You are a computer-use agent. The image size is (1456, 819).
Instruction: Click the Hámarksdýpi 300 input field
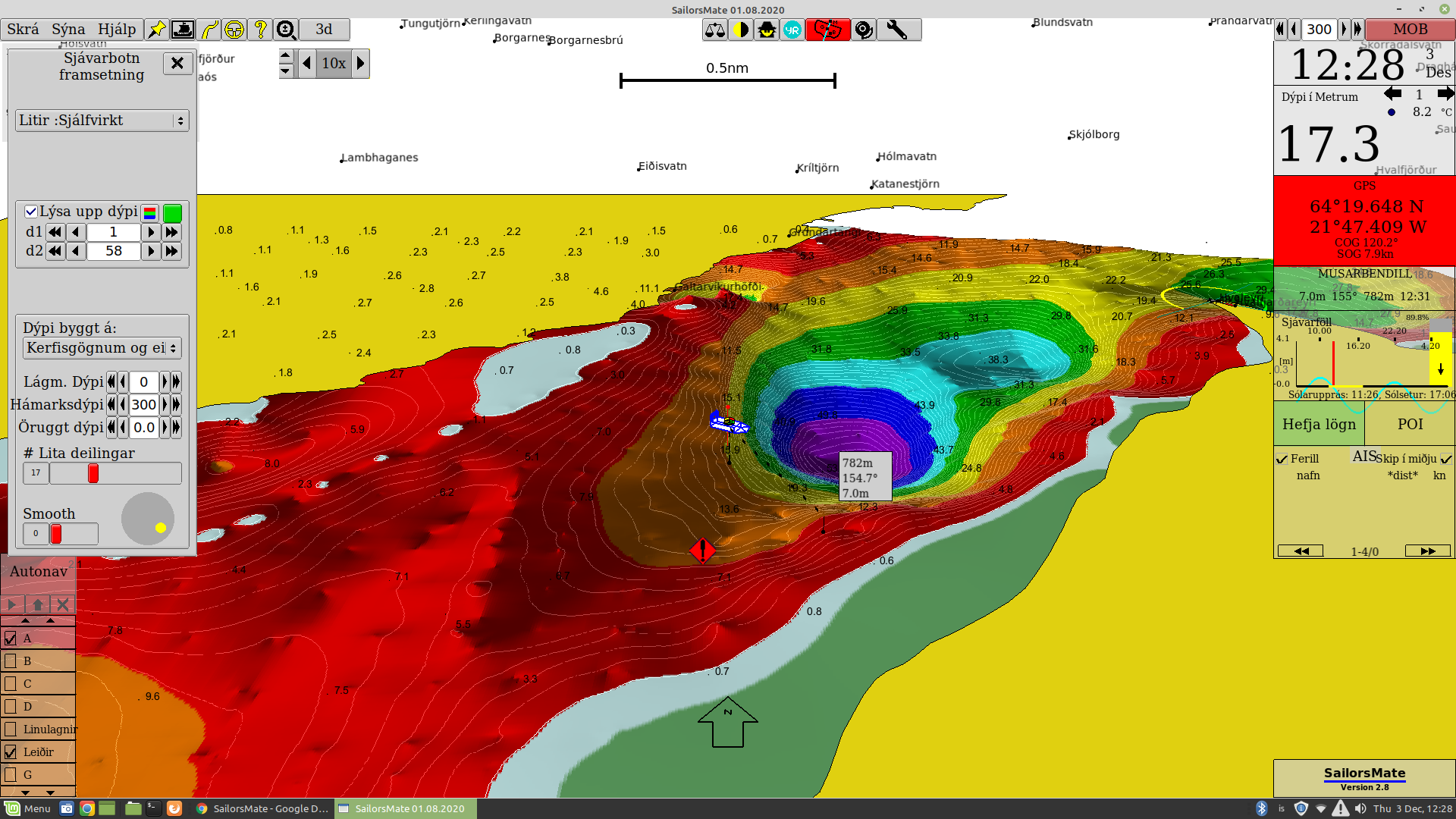click(x=143, y=404)
